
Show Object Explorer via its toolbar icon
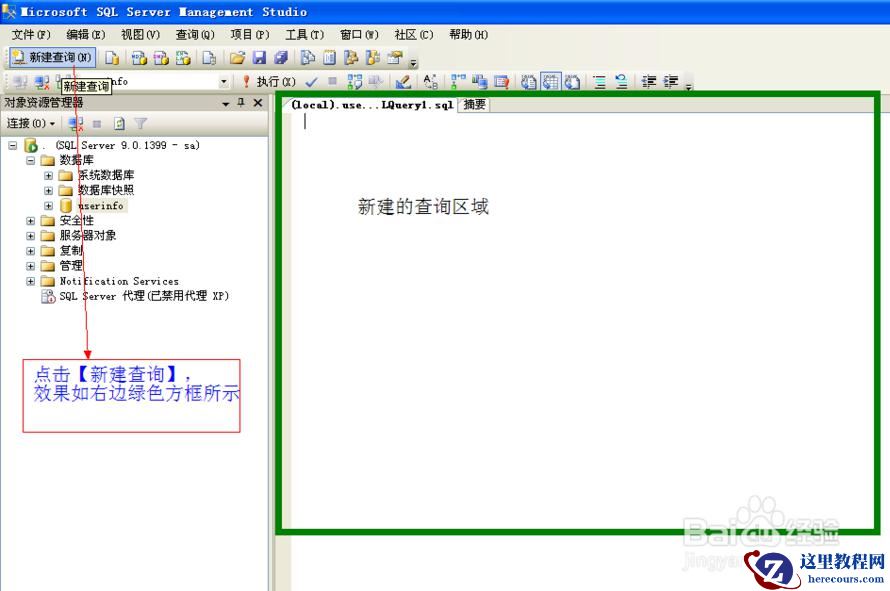coord(351,57)
